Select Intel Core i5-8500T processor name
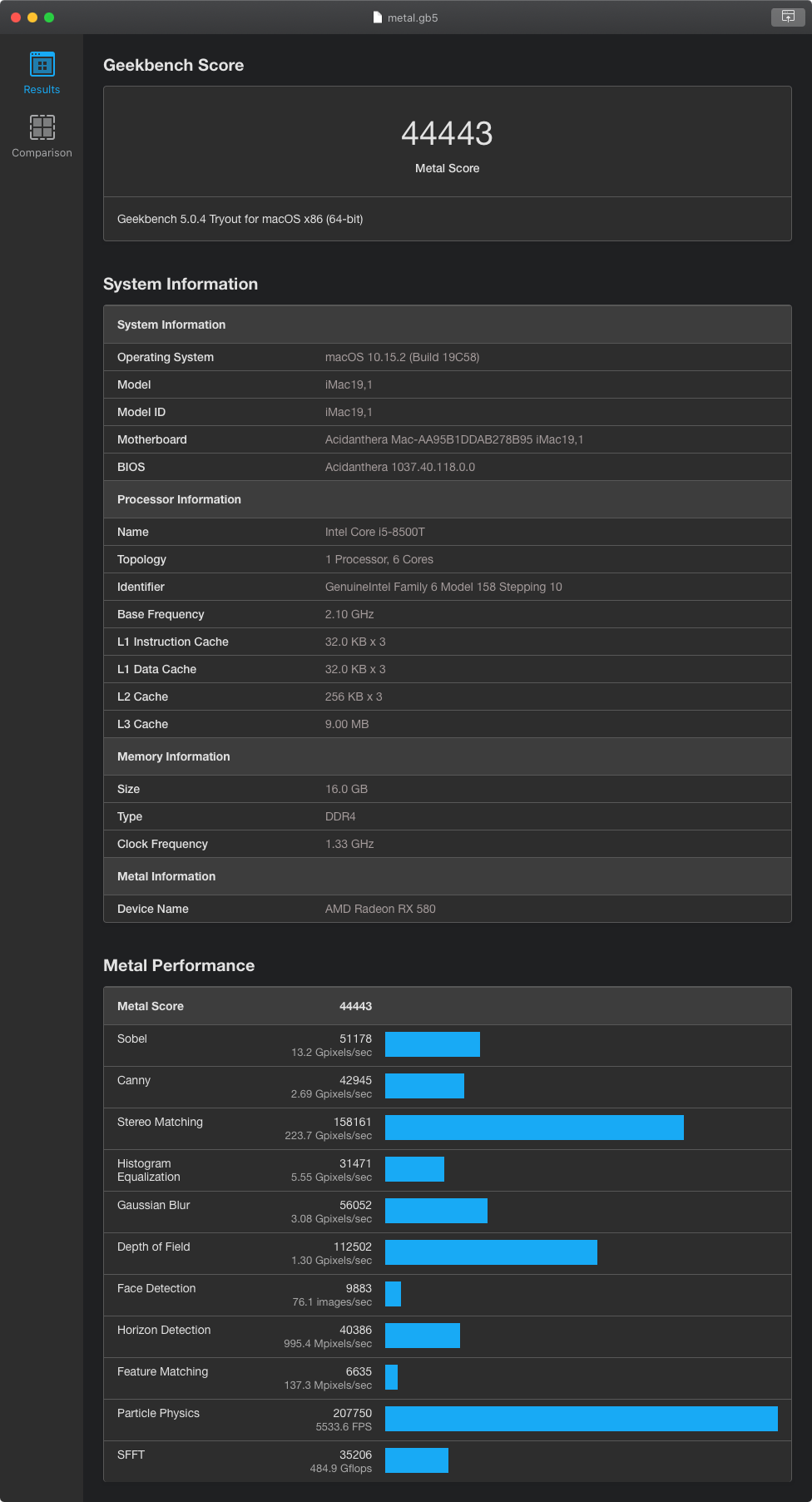 375,532
